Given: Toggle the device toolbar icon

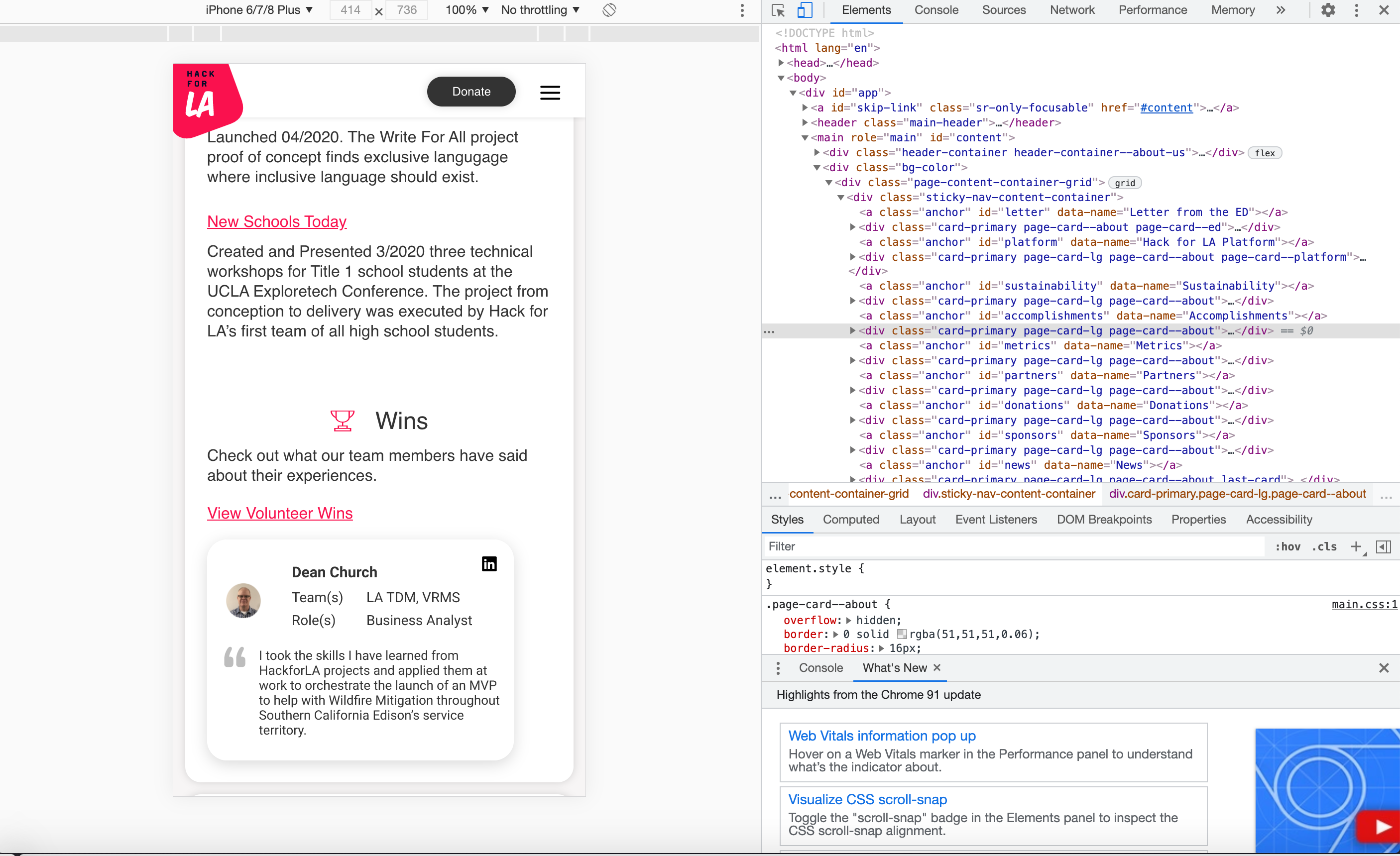Looking at the screenshot, I should click(x=805, y=10).
